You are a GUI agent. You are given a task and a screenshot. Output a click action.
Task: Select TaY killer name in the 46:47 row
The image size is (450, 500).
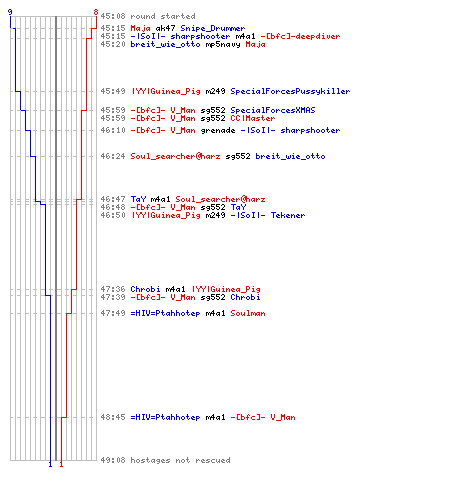tap(138, 199)
